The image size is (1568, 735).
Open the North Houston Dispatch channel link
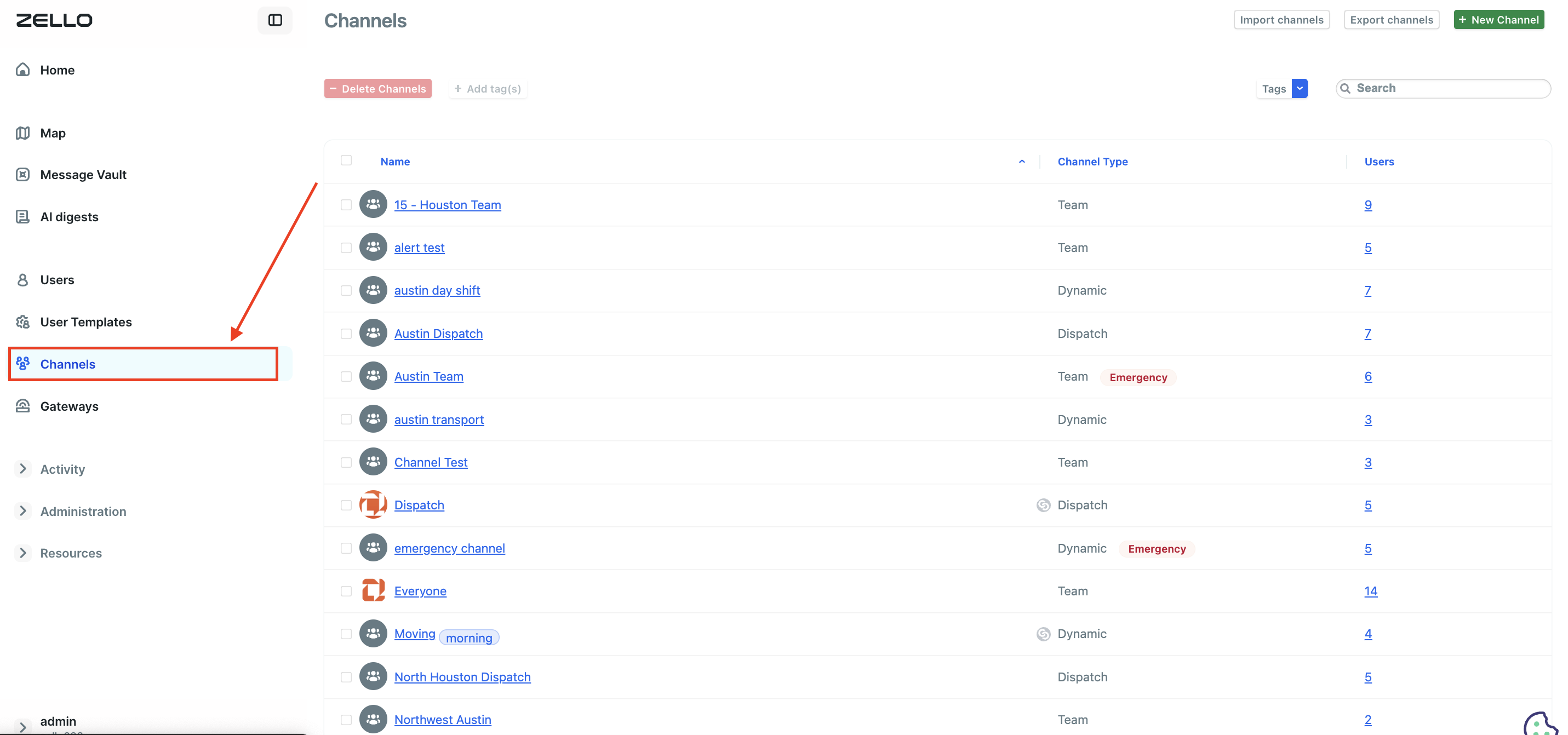tap(462, 676)
